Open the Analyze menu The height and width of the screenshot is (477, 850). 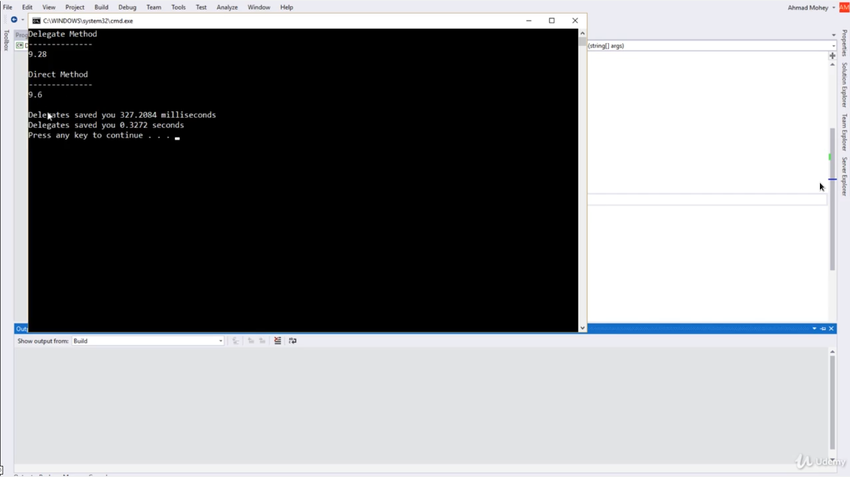tap(227, 7)
